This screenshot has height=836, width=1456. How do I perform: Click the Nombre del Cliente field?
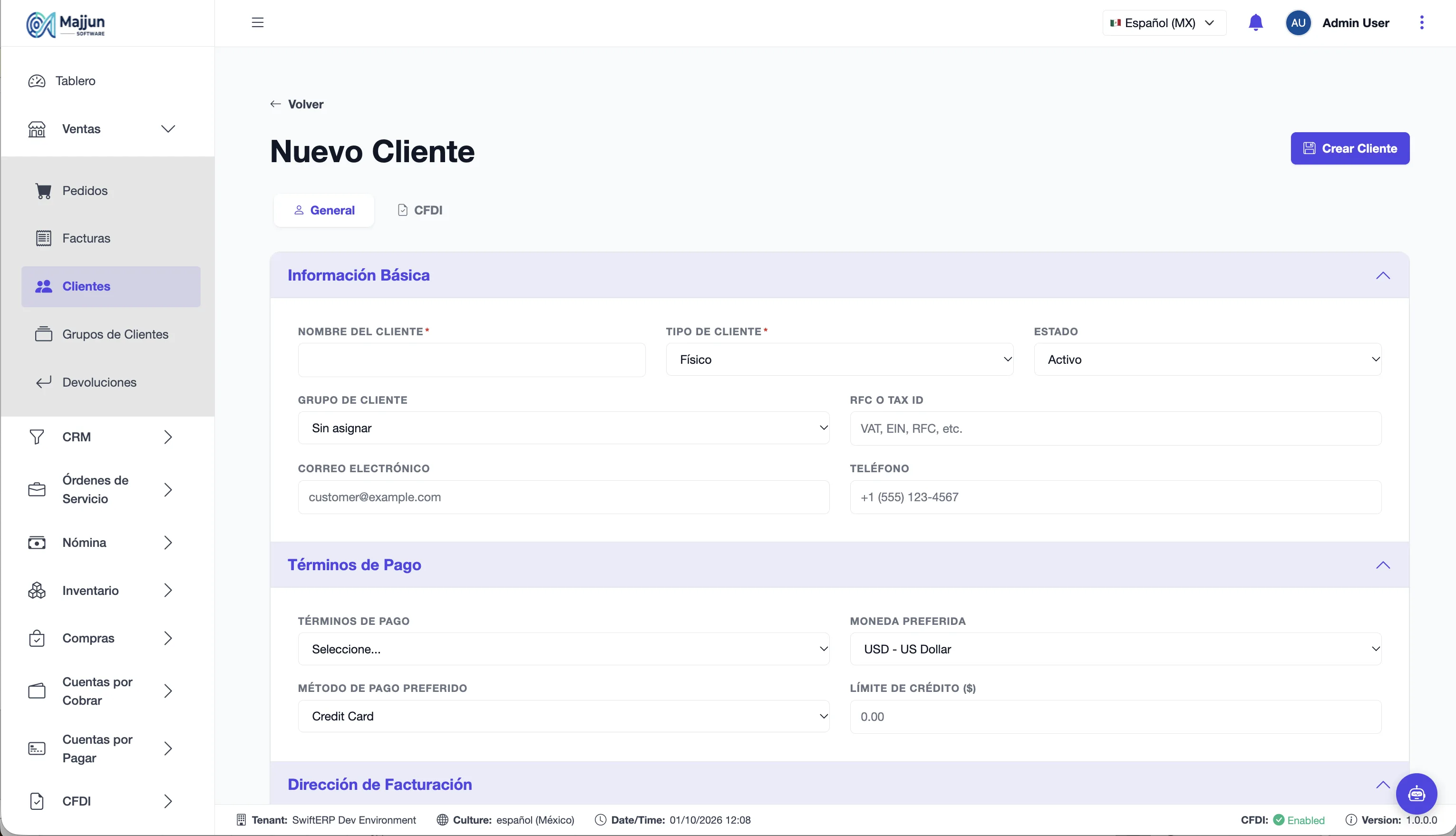tap(471, 360)
